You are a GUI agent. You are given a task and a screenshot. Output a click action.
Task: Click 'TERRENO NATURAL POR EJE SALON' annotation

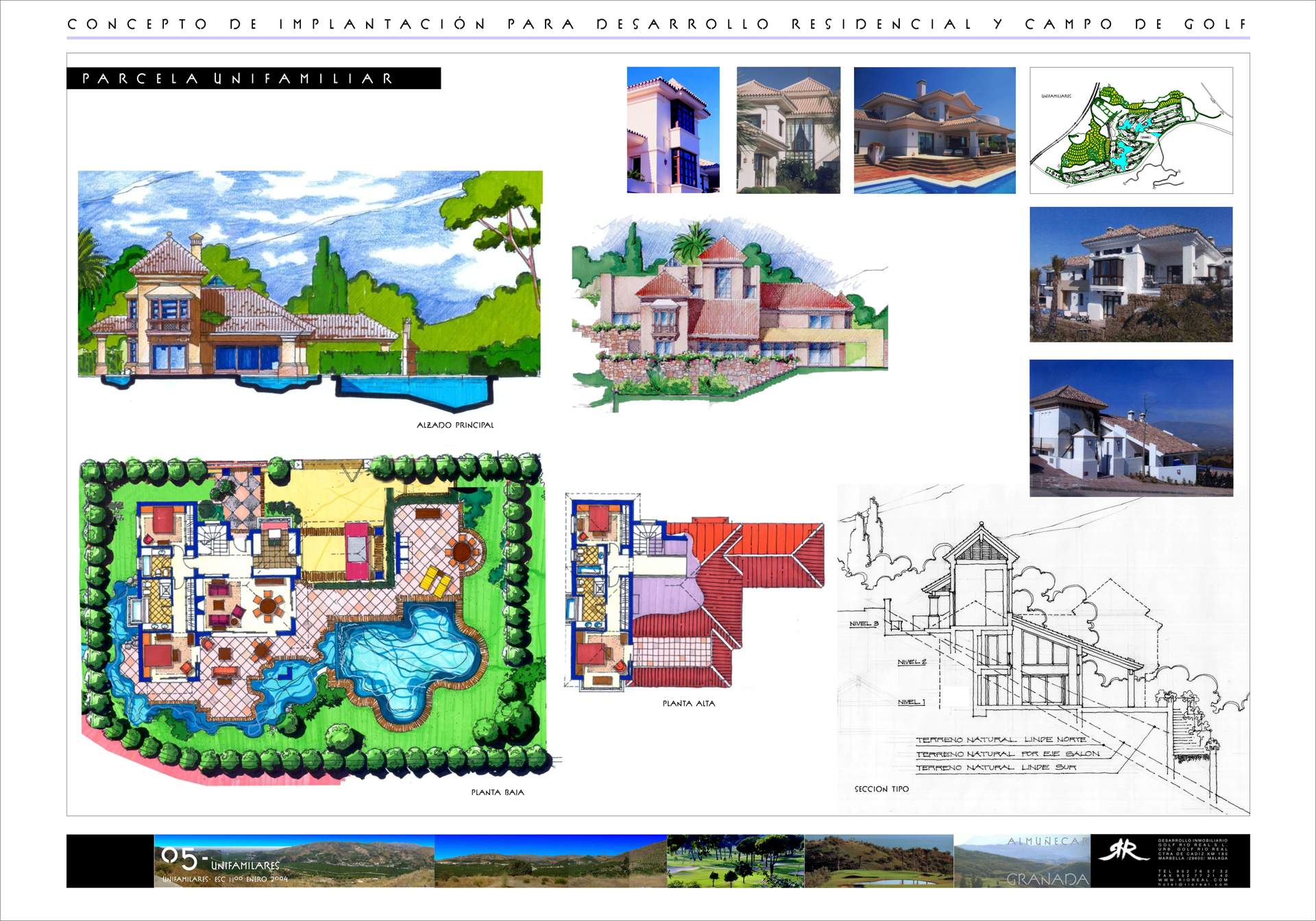[x=1008, y=754]
